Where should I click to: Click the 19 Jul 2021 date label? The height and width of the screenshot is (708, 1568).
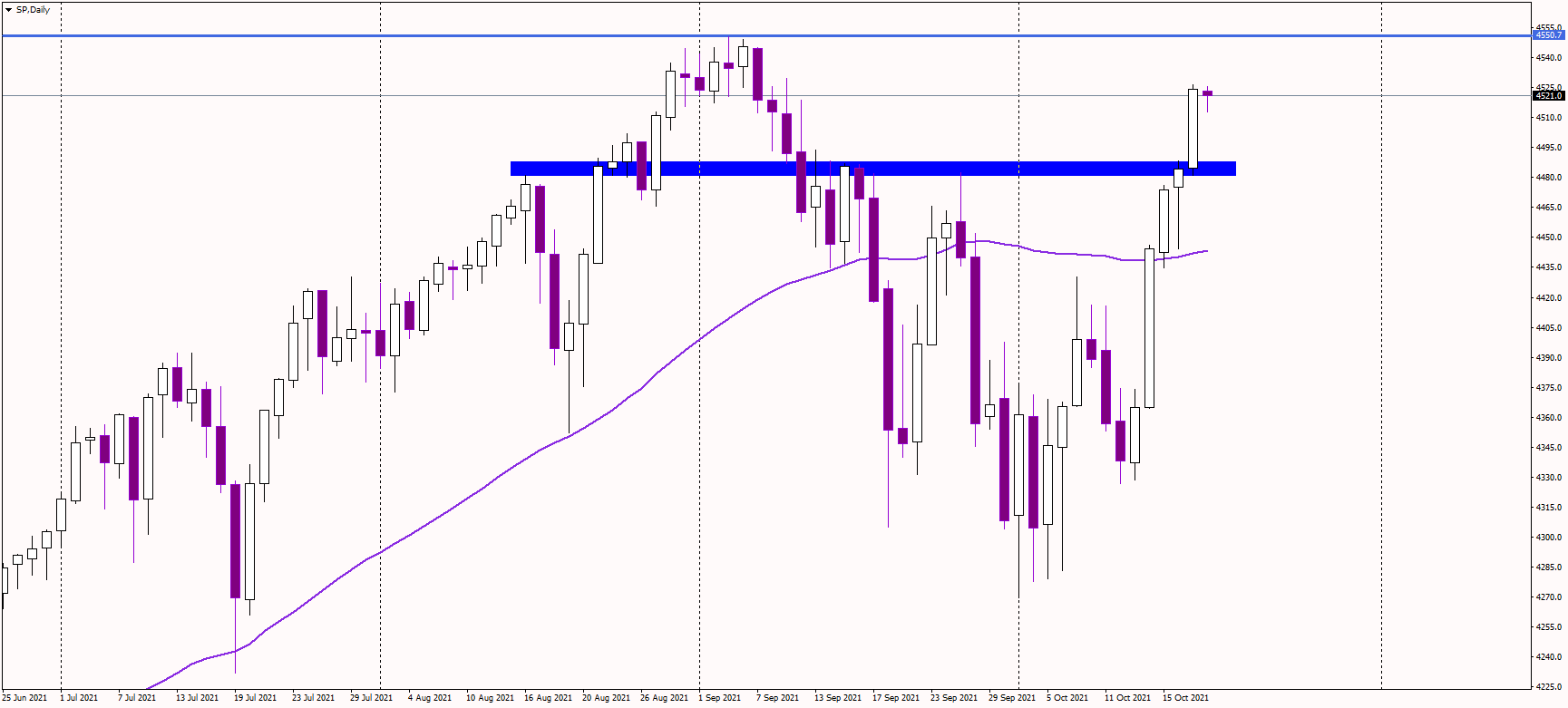[x=255, y=698]
